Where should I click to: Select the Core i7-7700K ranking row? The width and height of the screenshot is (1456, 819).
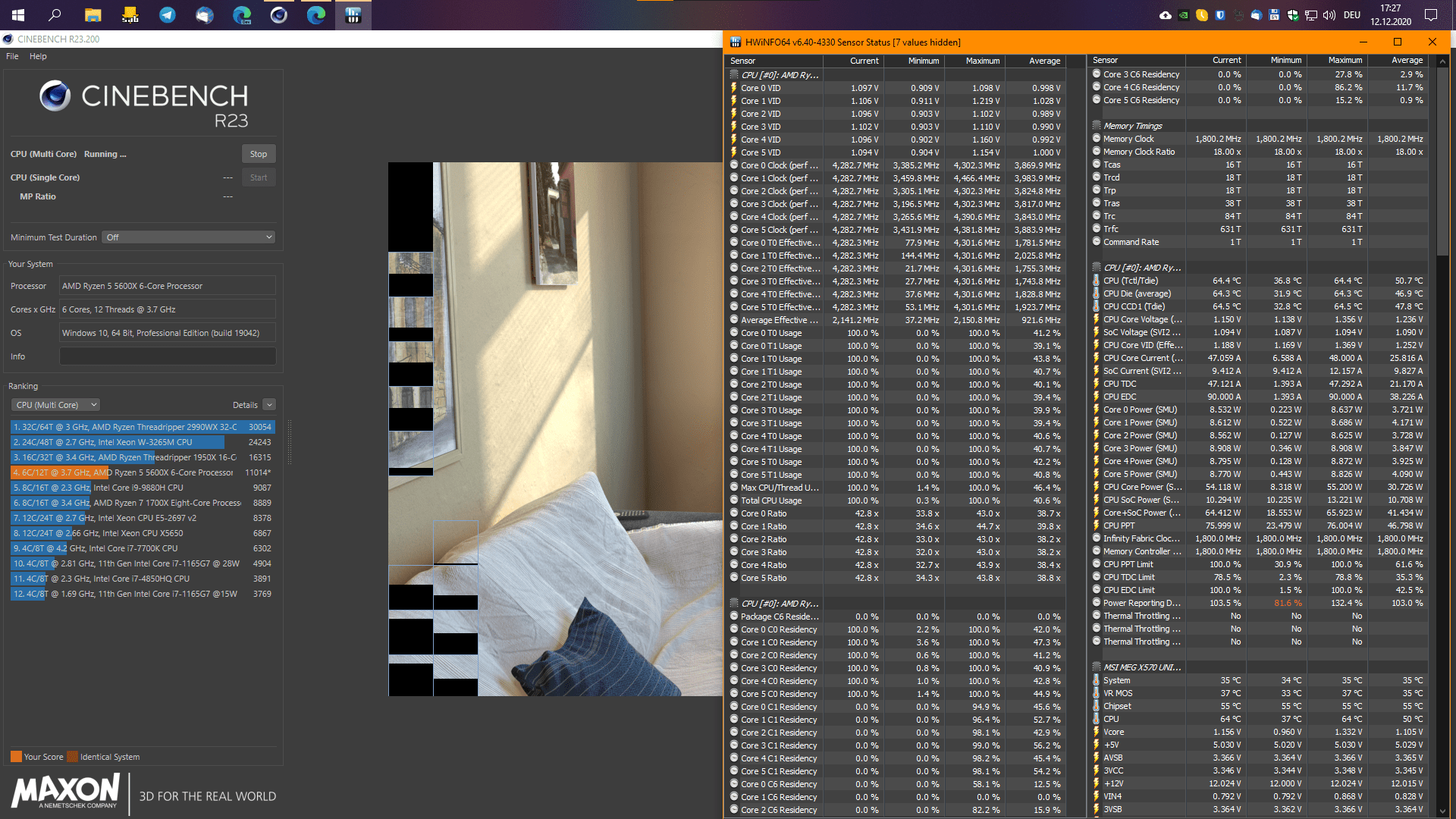tap(142, 548)
